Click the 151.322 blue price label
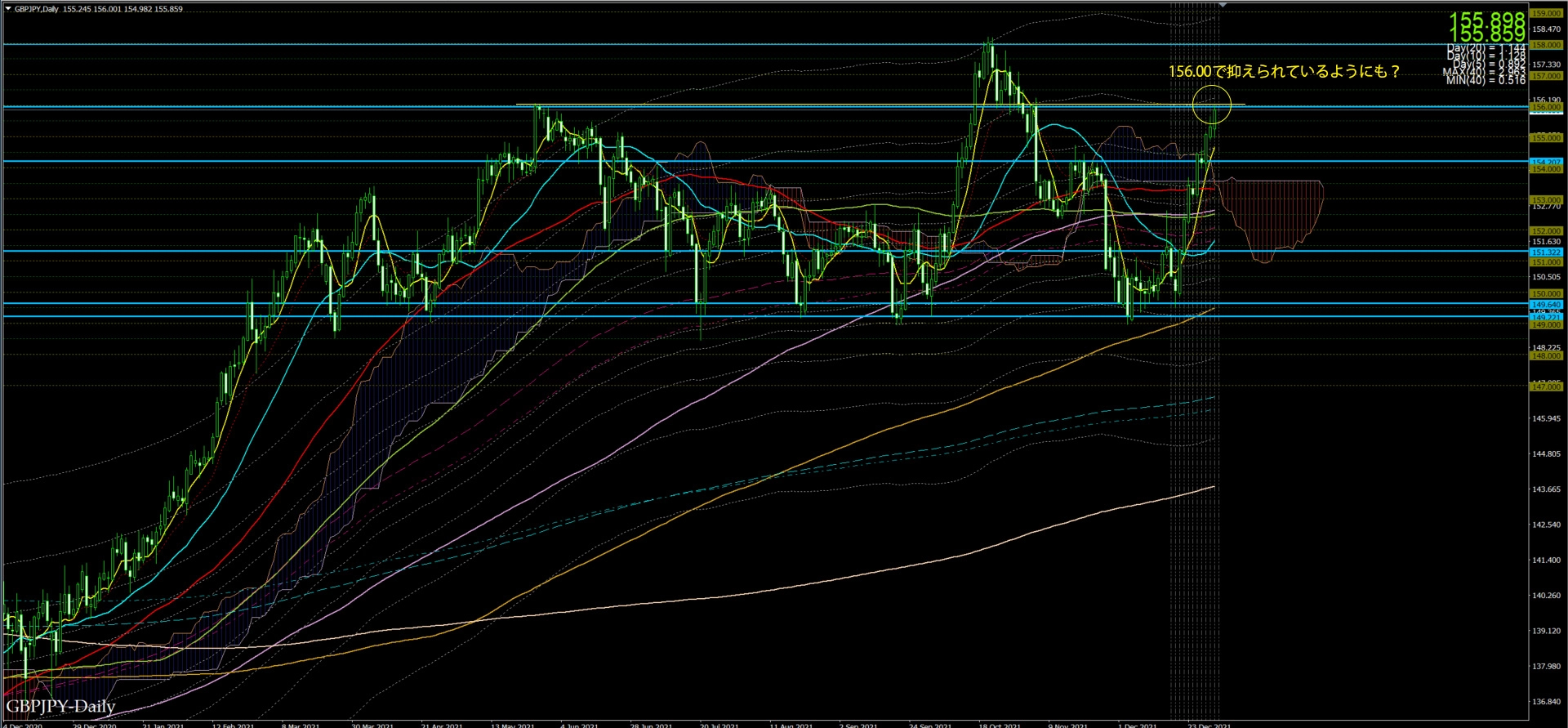The image size is (1568, 728). pos(1545,252)
